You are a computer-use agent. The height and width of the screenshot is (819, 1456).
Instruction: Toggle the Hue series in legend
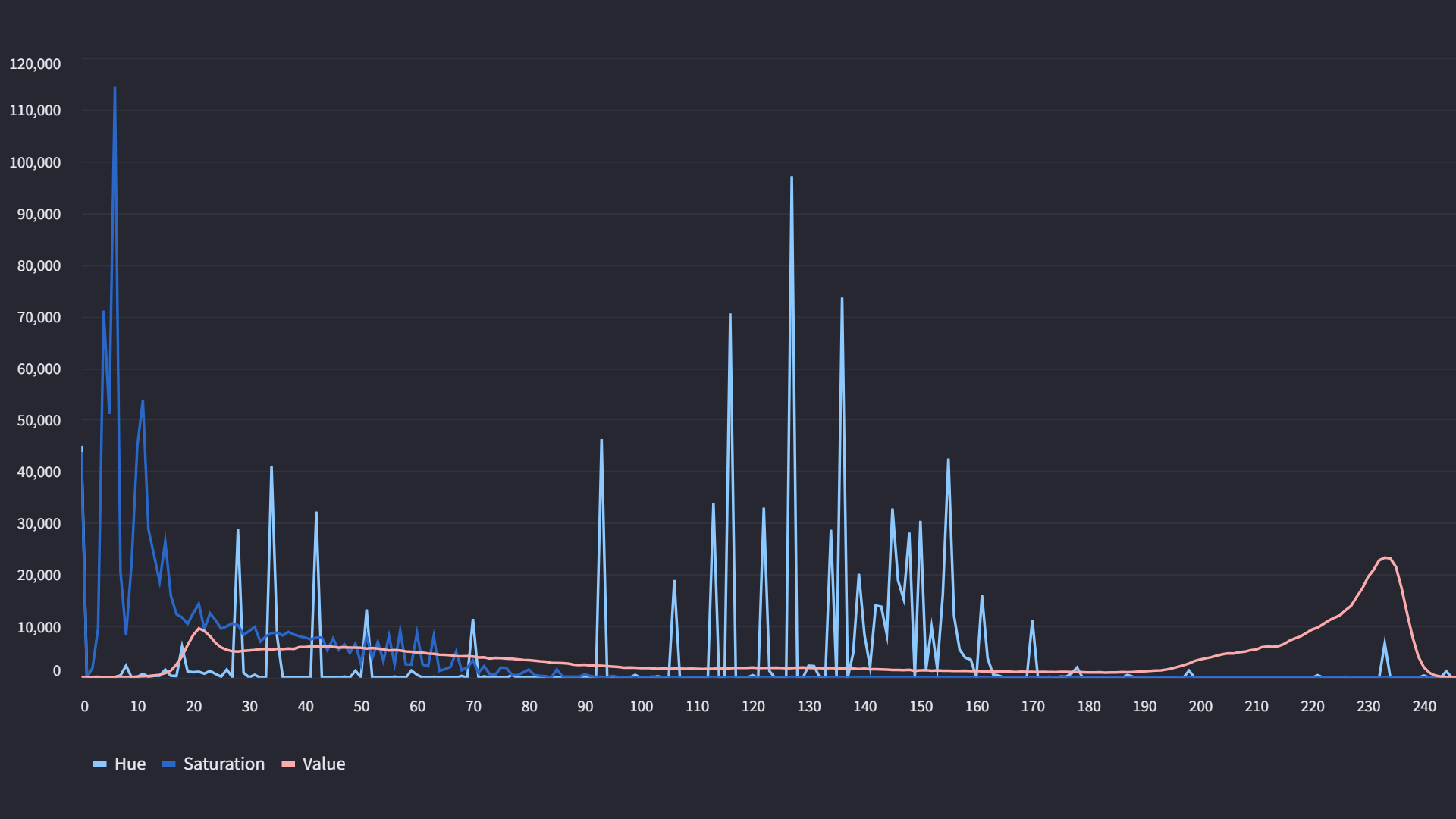[130, 764]
